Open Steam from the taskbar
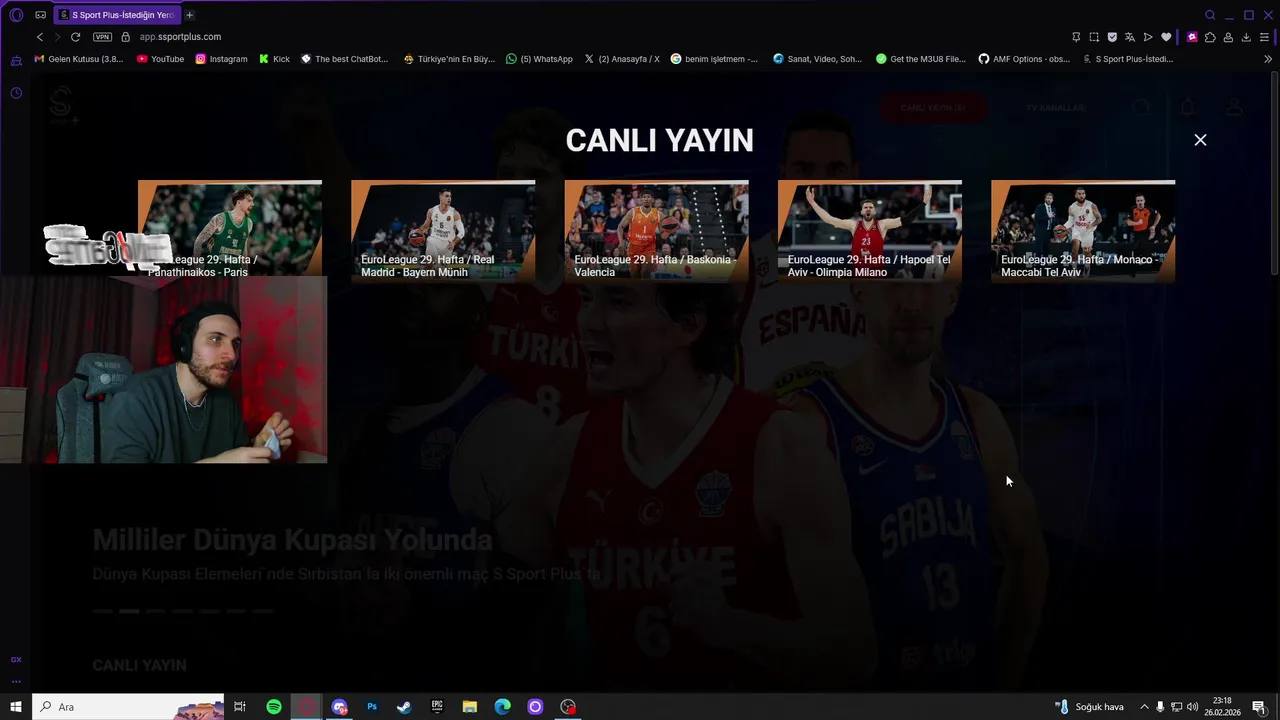 404,707
